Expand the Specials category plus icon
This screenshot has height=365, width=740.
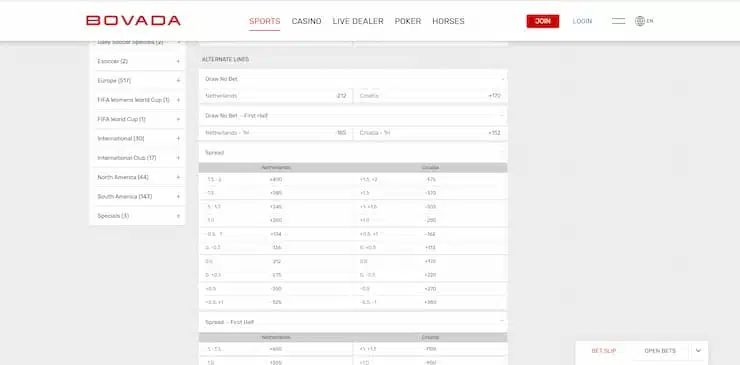[x=178, y=216]
